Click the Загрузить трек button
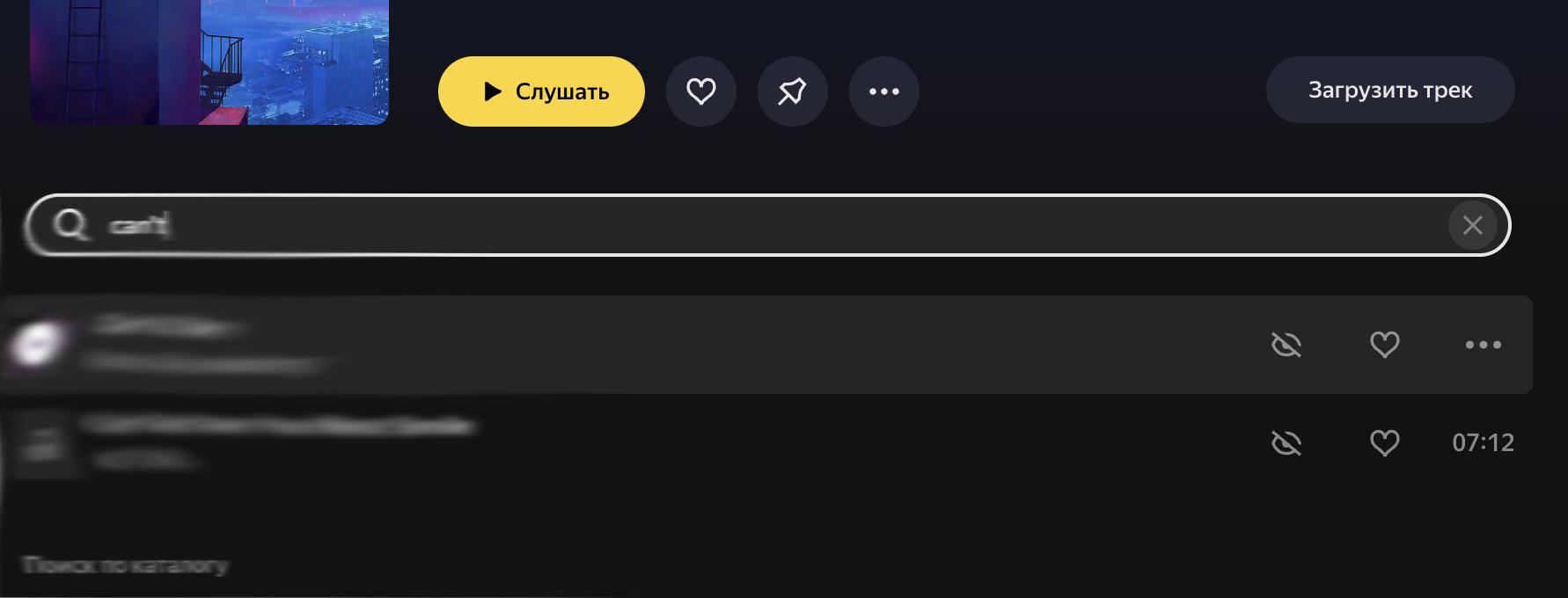1568x598 pixels. [x=1389, y=91]
